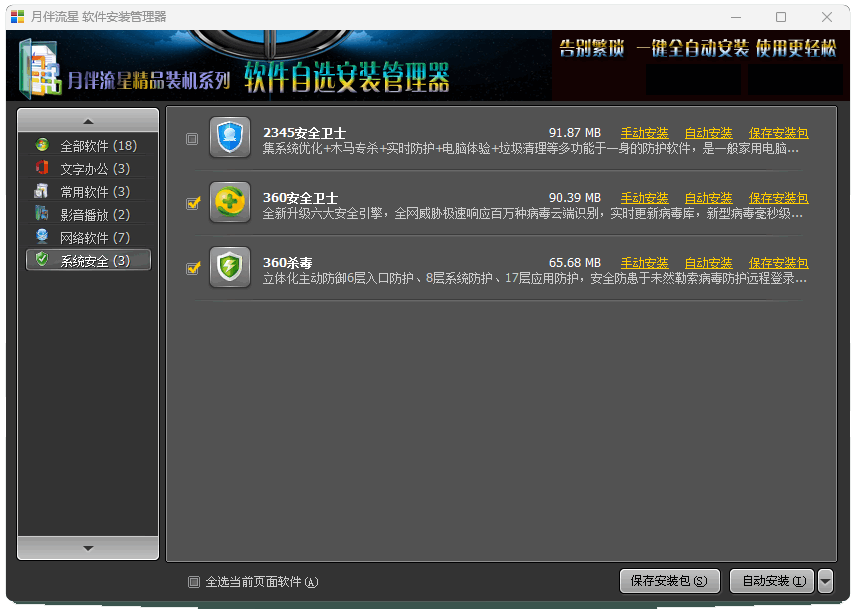Click the 网络软件 globe icon
856x609 pixels.
point(42,237)
